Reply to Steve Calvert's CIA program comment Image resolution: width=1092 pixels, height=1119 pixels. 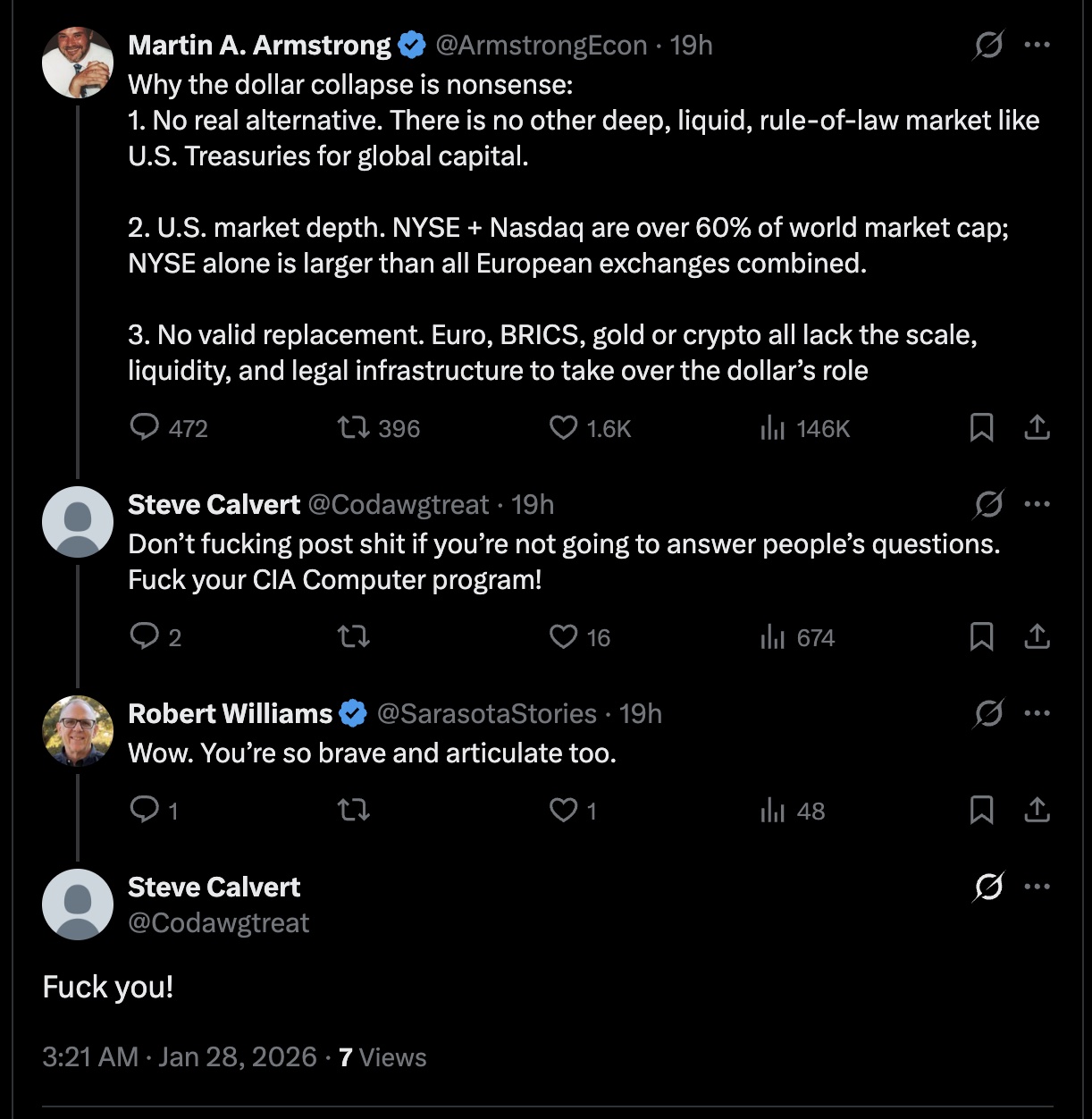click(x=145, y=637)
